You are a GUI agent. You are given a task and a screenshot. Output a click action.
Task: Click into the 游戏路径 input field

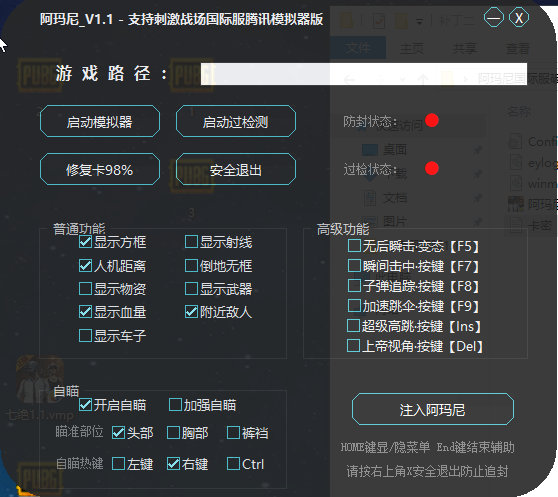pyautogui.click(x=364, y=74)
